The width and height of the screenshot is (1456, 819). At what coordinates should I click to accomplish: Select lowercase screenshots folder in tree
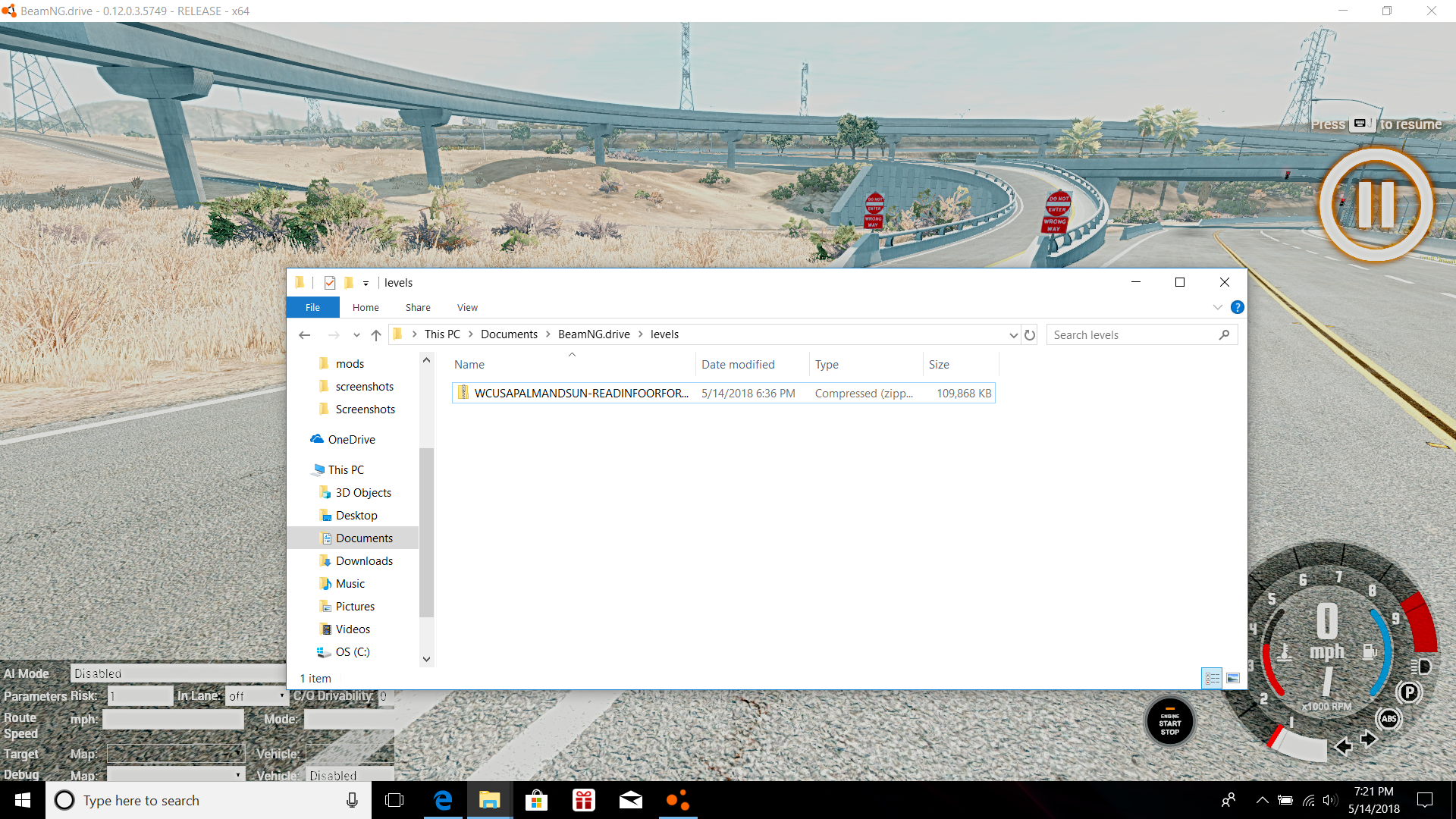pos(364,387)
